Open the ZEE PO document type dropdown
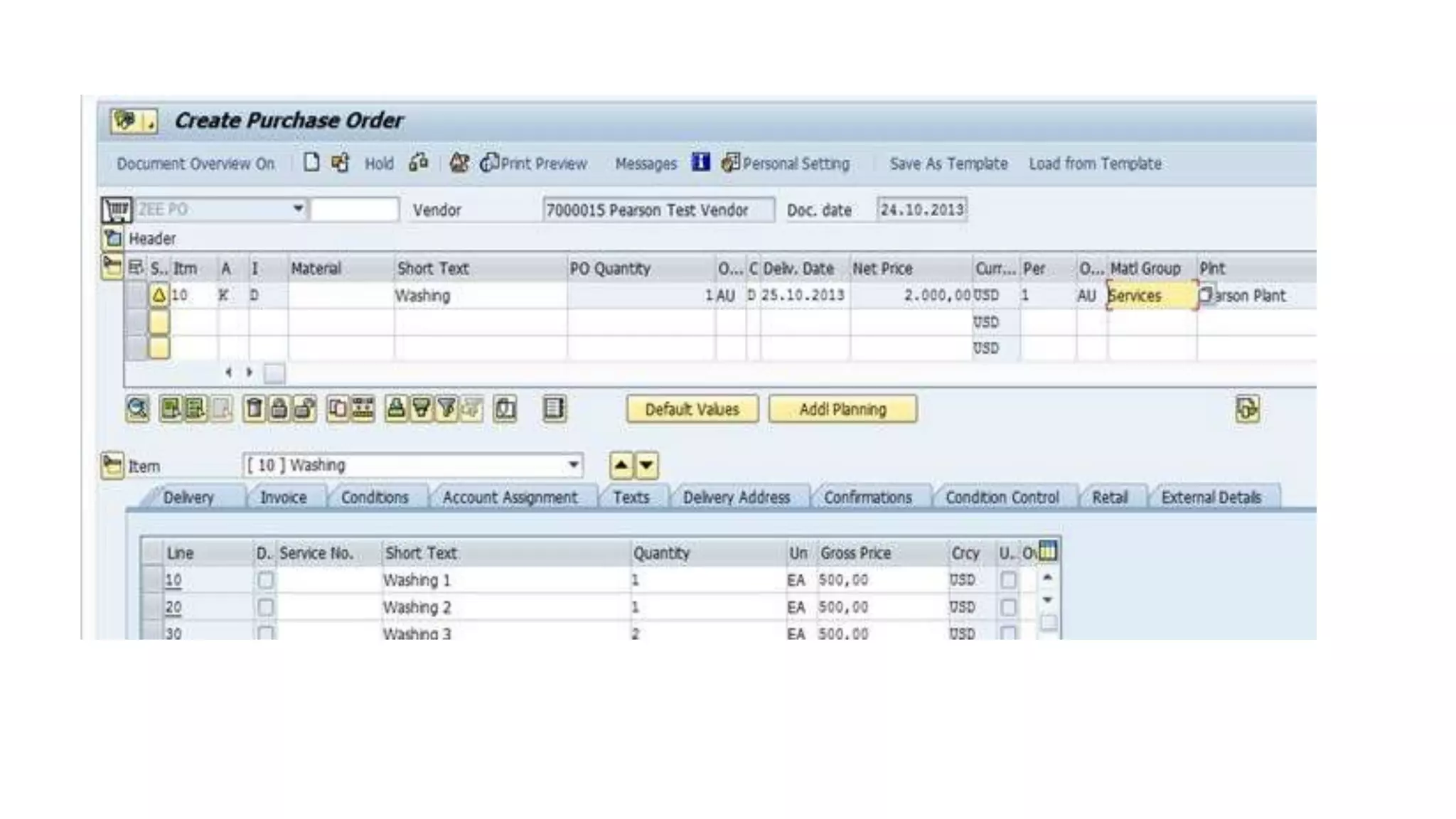Image resolution: width=1456 pixels, height=819 pixels. [298, 209]
